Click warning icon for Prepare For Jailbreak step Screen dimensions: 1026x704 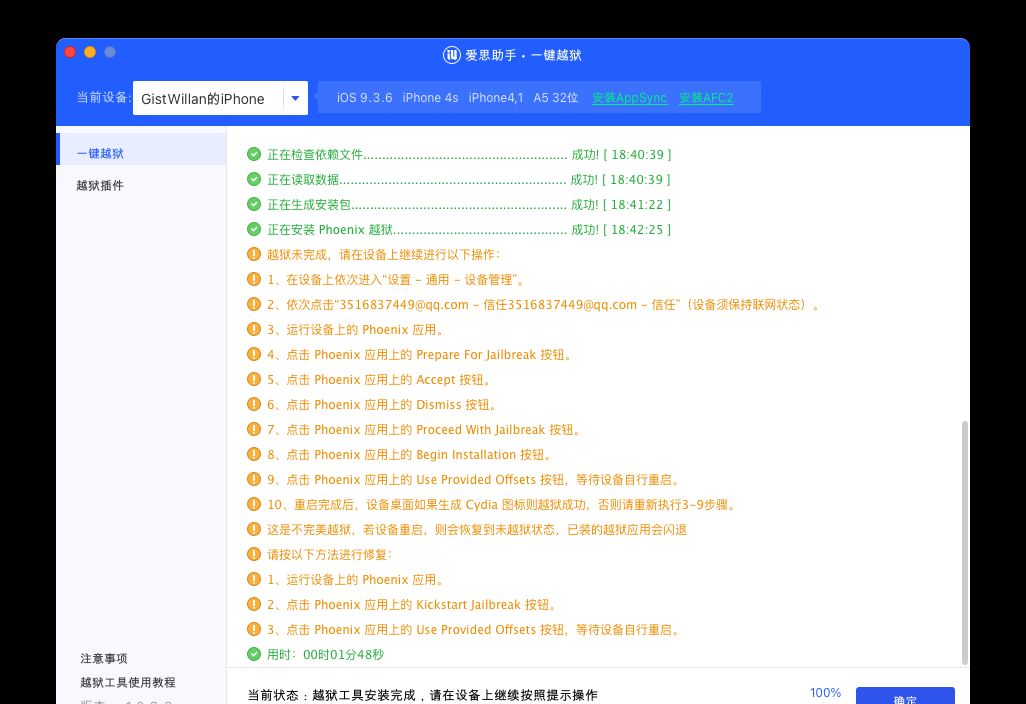point(254,354)
